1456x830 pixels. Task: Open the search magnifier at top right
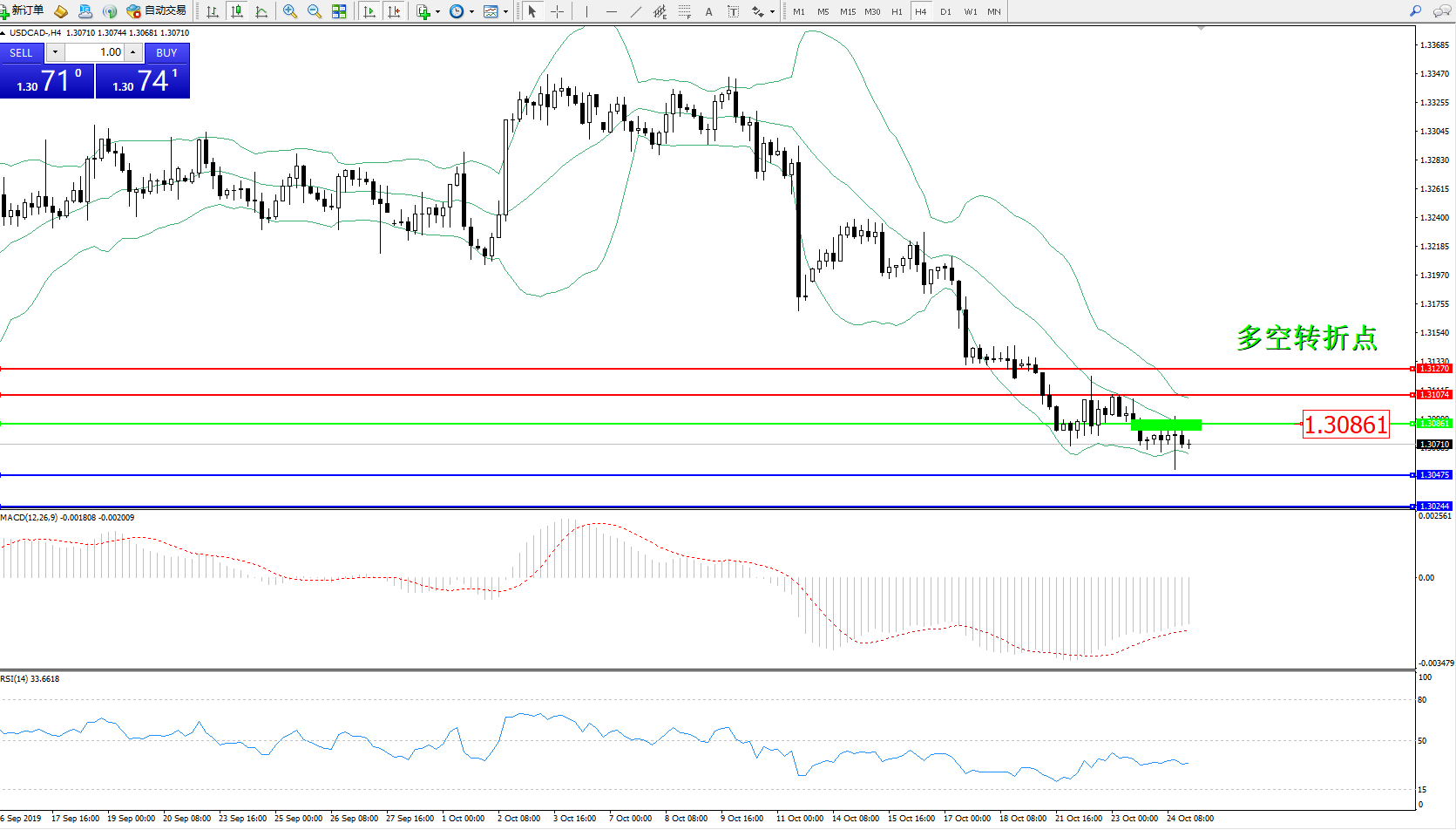coord(1416,11)
